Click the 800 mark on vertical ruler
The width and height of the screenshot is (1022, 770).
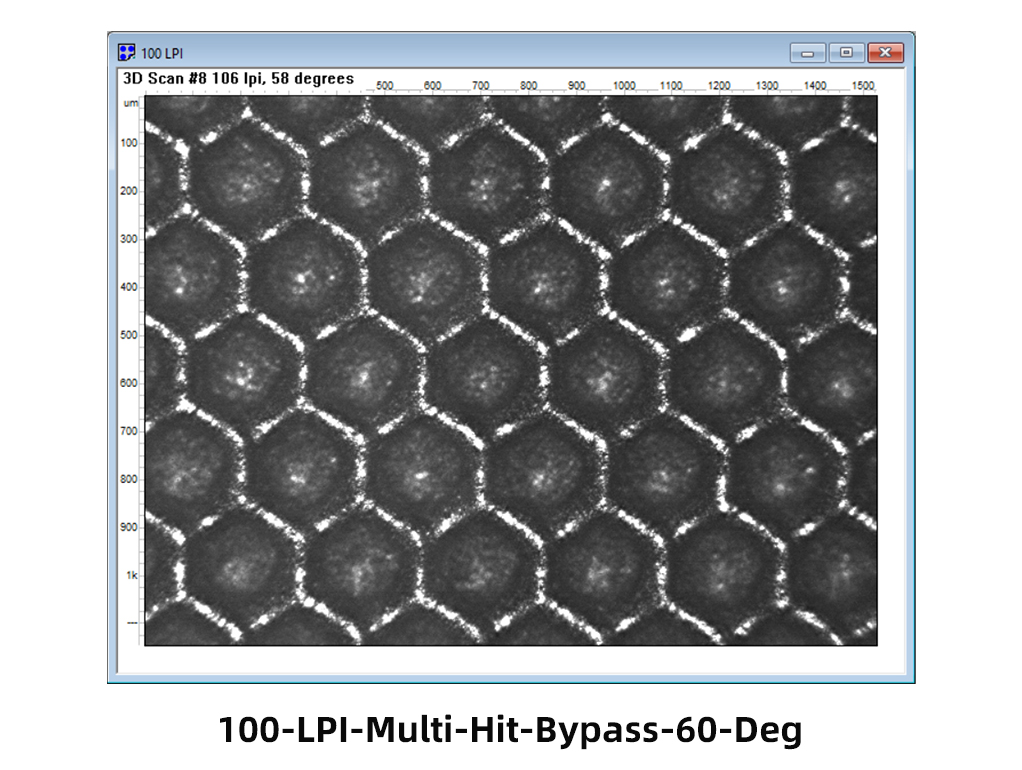pyautogui.click(x=129, y=479)
